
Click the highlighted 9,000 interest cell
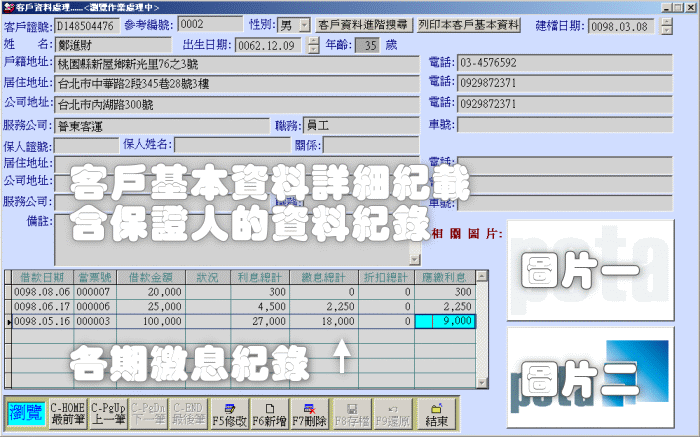tap(445, 321)
